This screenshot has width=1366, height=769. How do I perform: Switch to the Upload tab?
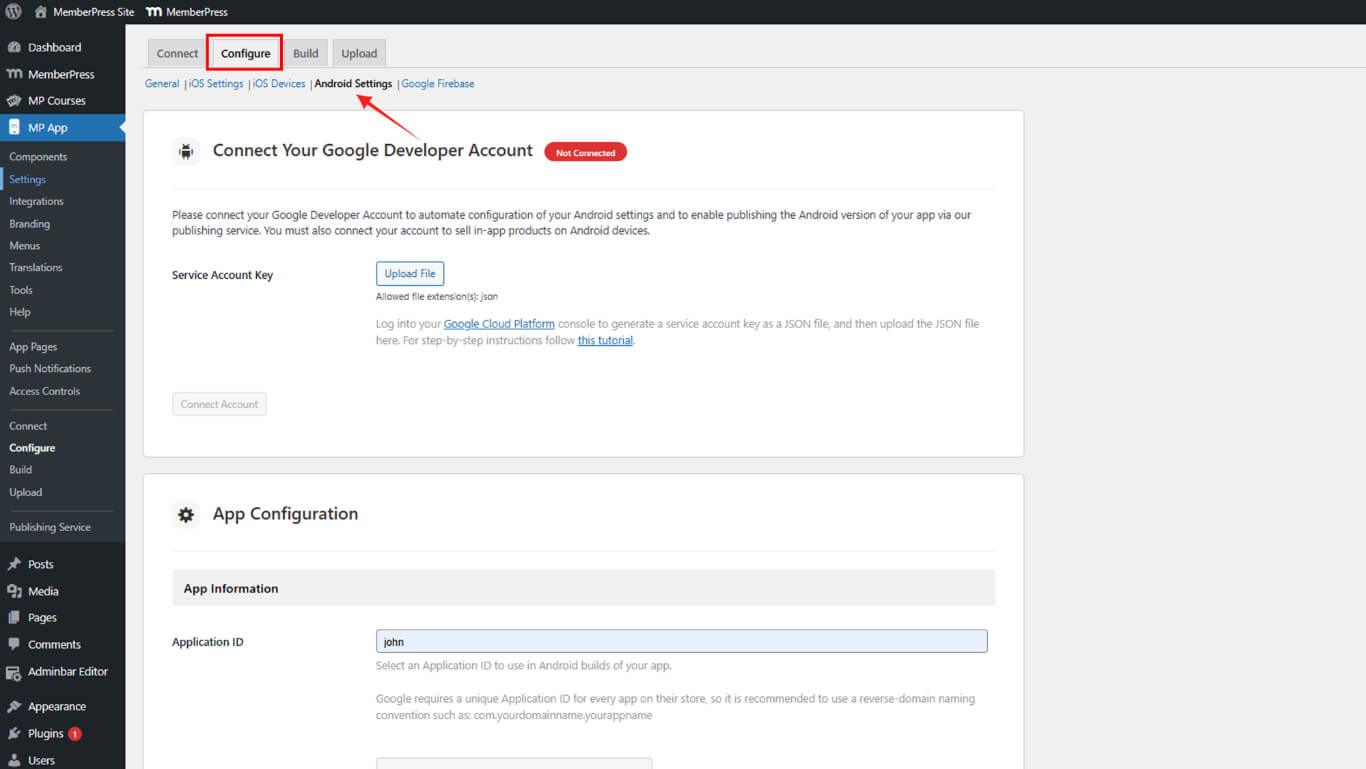pyautogui.click(x=359, y=54)
